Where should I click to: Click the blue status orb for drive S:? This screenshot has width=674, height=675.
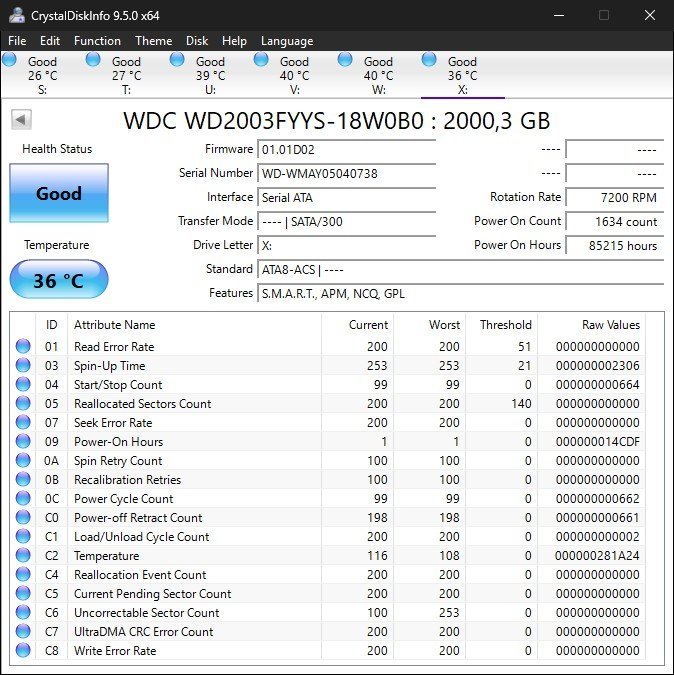pyautogui.click(x=10, y=60)
